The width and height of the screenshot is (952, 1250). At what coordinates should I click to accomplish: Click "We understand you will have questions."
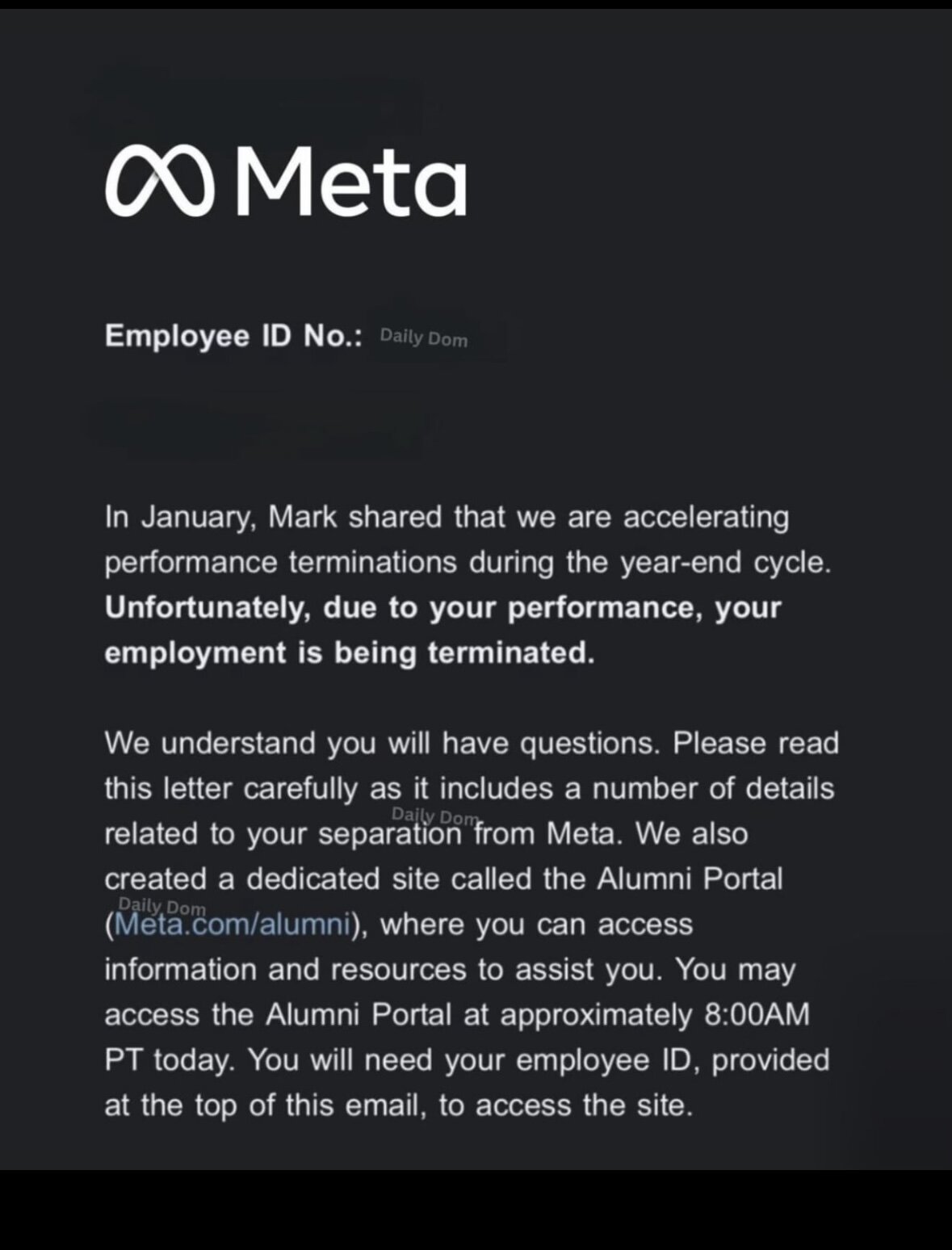(382, 744)
